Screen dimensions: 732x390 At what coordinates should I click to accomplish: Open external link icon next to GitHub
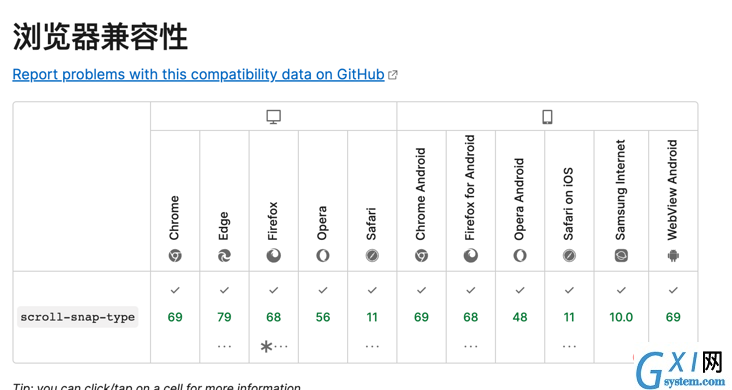393,75
